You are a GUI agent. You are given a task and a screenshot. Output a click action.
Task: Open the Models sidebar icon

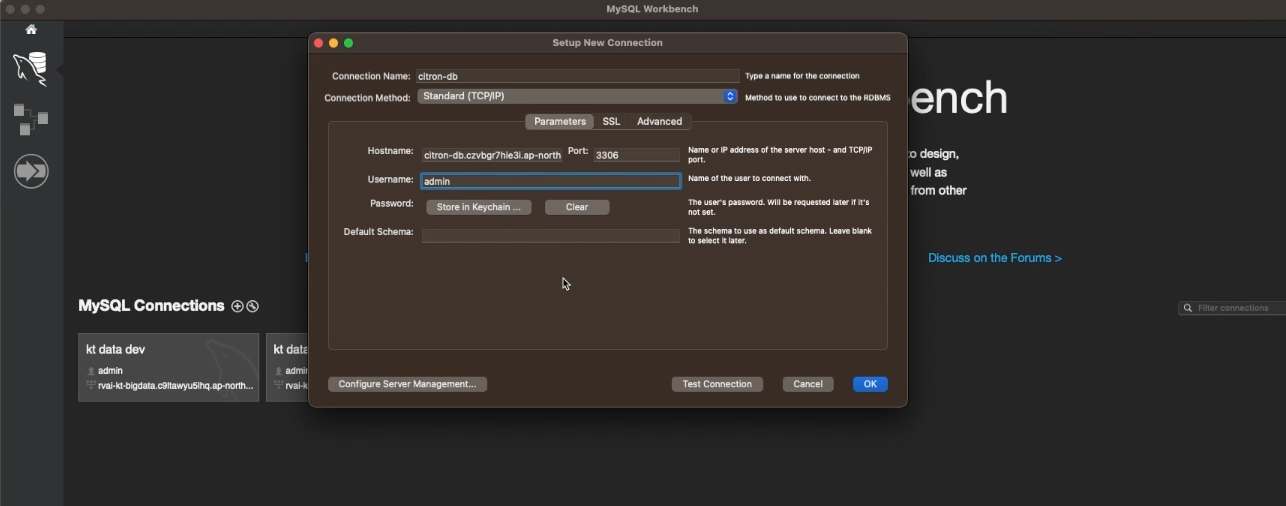click(x=31, y=119)
